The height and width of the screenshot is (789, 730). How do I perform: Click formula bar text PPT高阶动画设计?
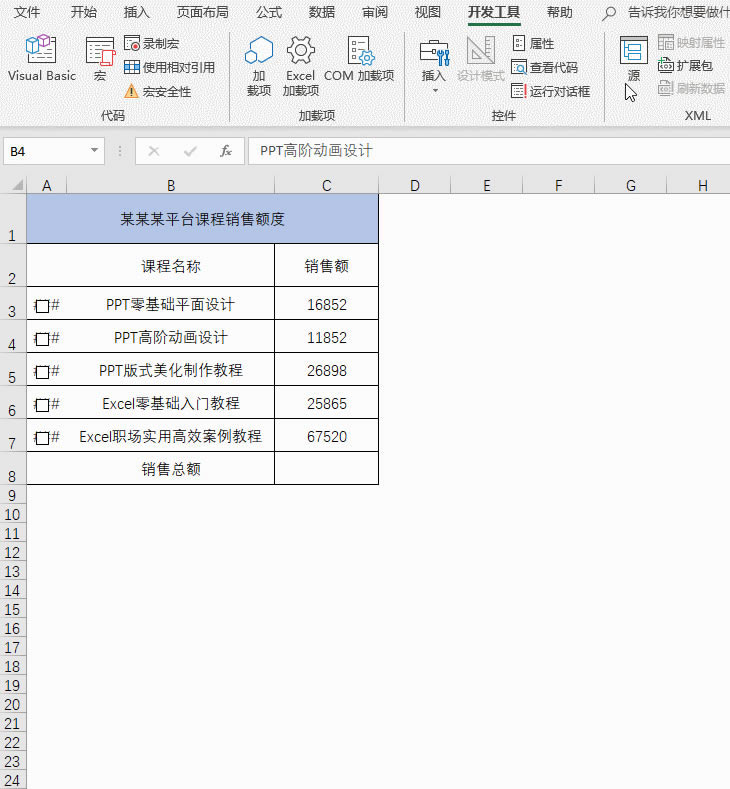pyautogui.click(x=316, y=151)
